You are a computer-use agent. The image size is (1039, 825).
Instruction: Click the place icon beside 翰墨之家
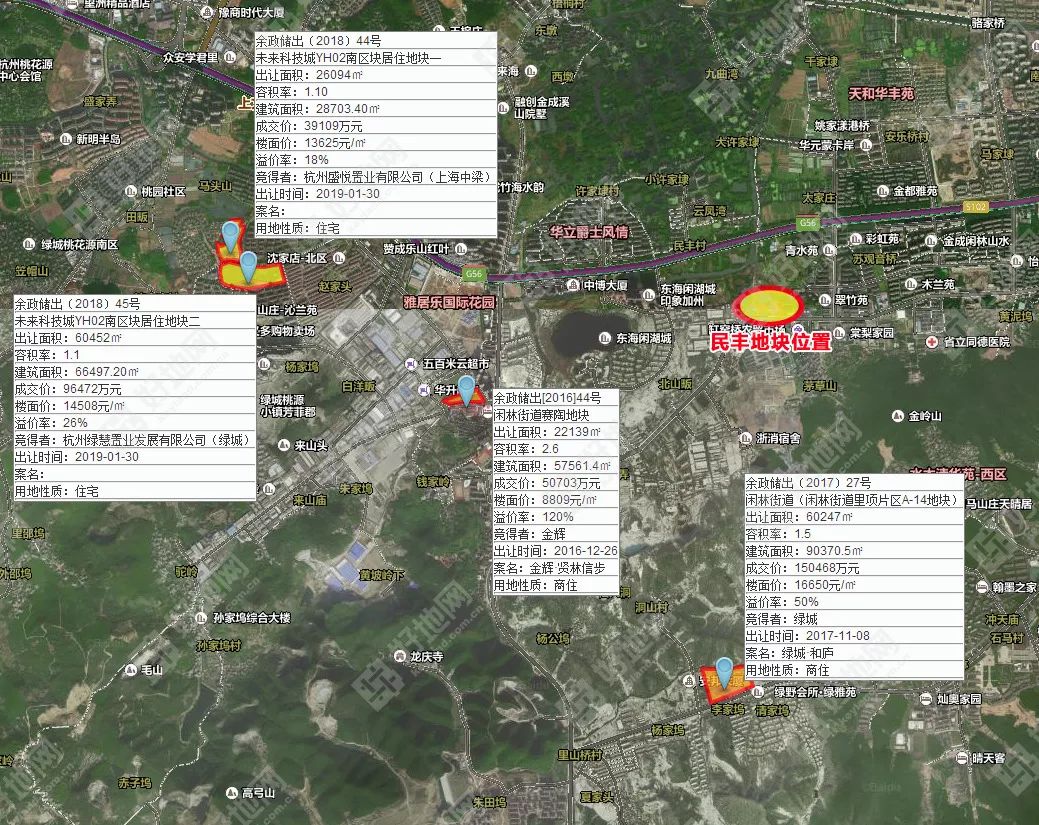(982, 586)
